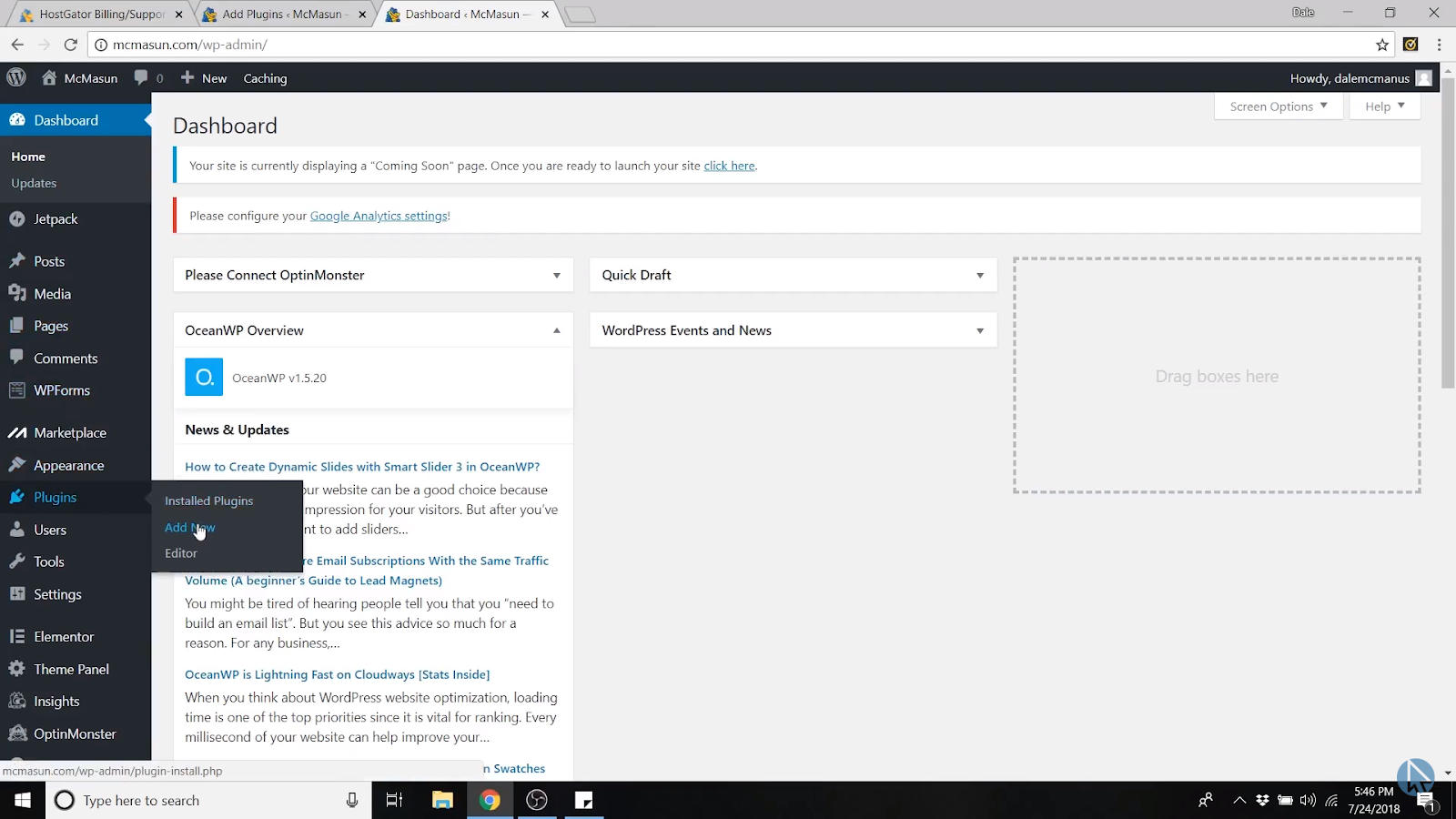Click the Howdy, dalemcmanus account link
1456x819 pixels.
1360,78
